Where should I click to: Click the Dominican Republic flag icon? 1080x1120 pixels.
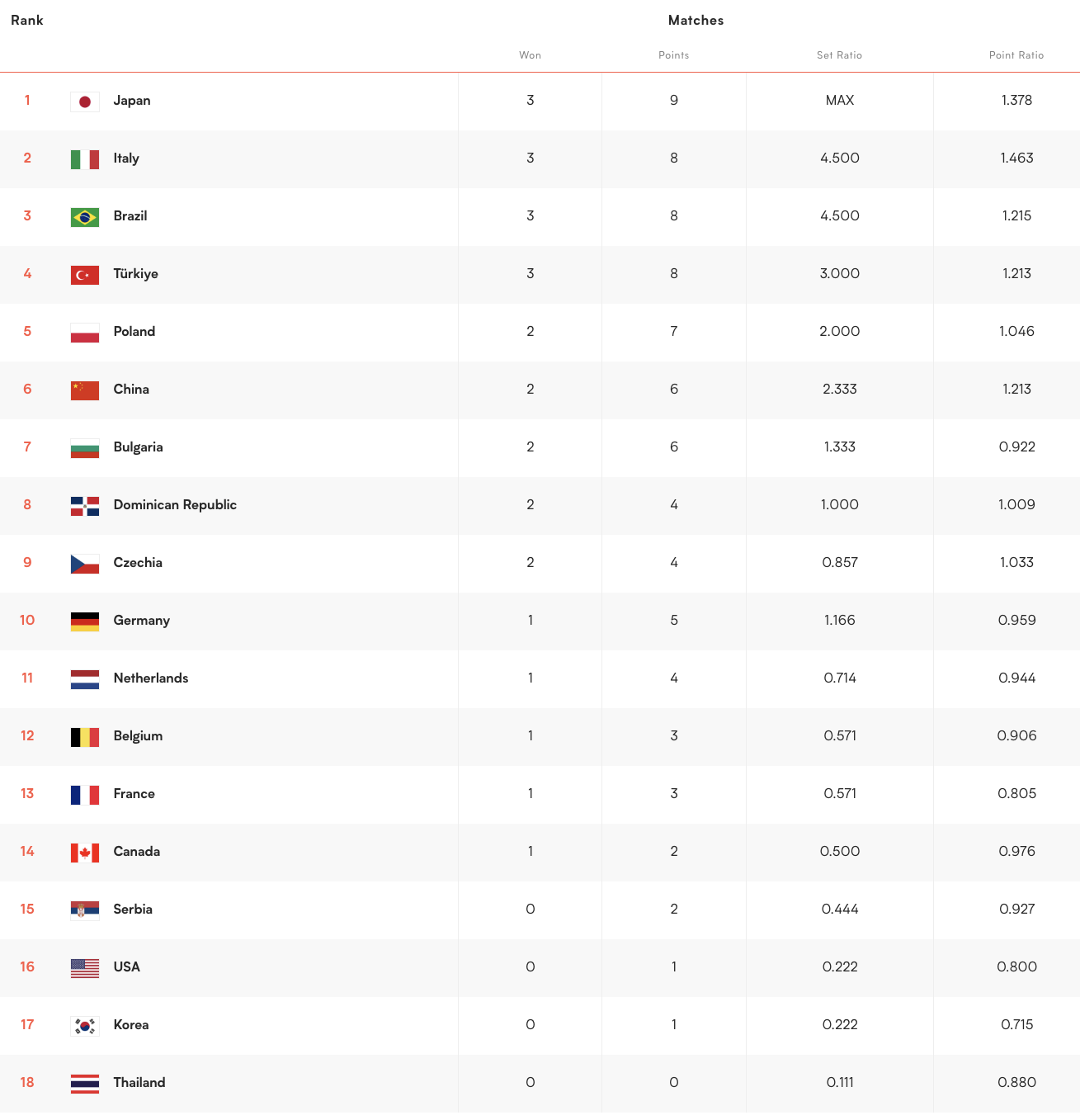tap(85, 506)
